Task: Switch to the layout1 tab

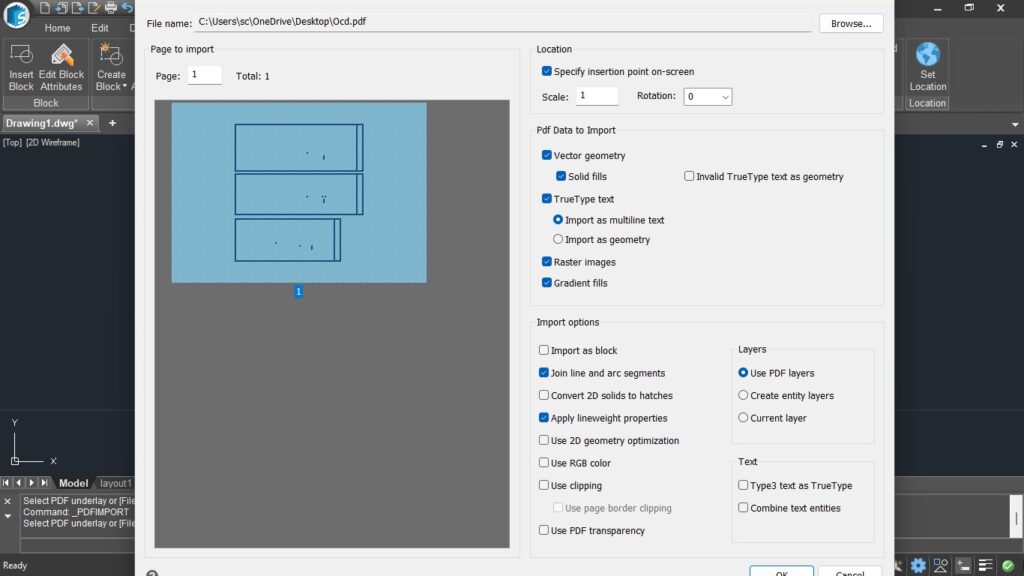Action: click(115, 483)
